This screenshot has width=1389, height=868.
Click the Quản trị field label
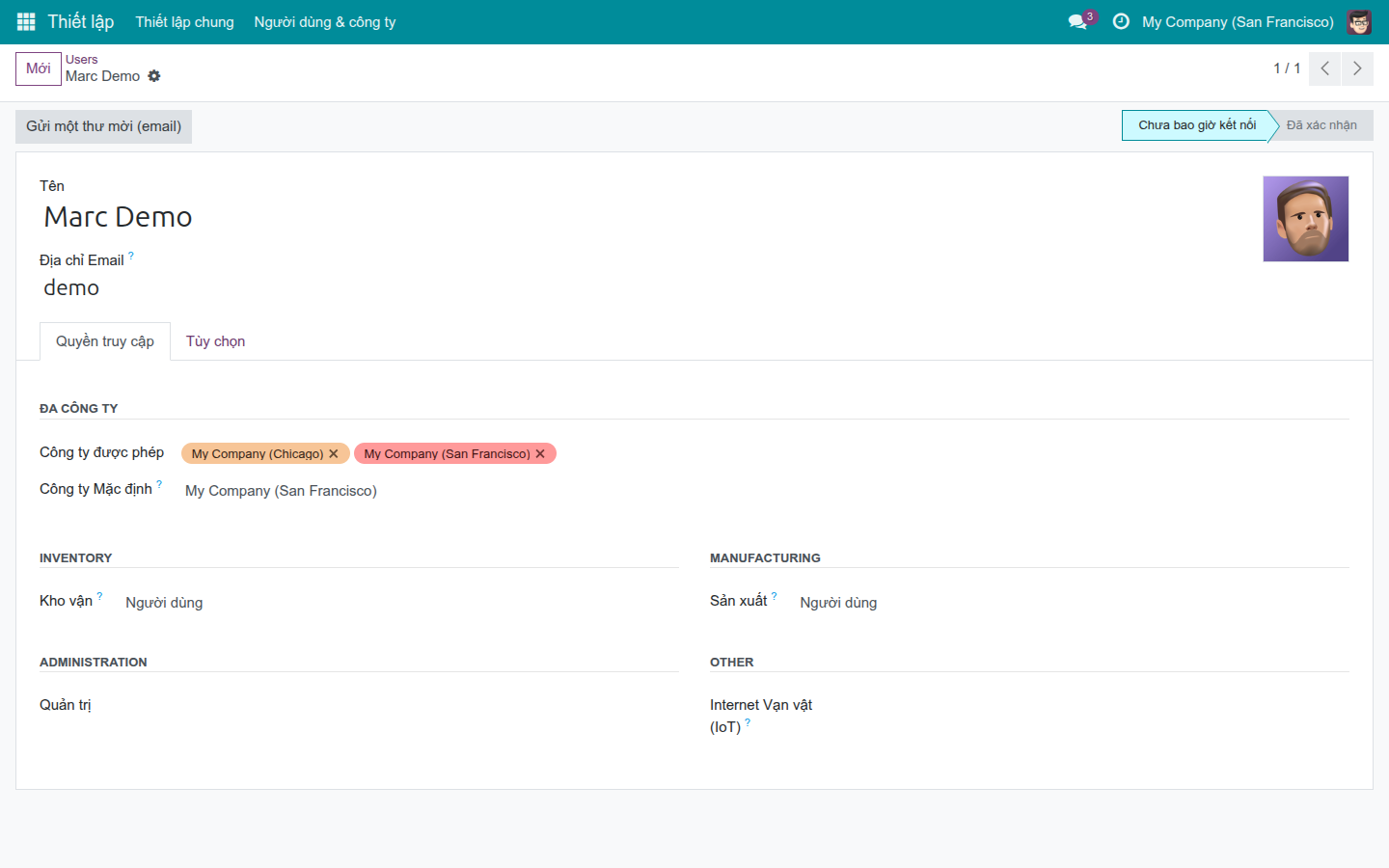click(x=66, y=705)
